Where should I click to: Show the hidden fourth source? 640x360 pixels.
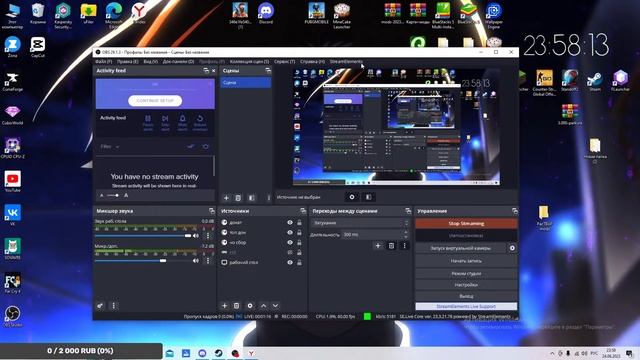click(290, 252)
